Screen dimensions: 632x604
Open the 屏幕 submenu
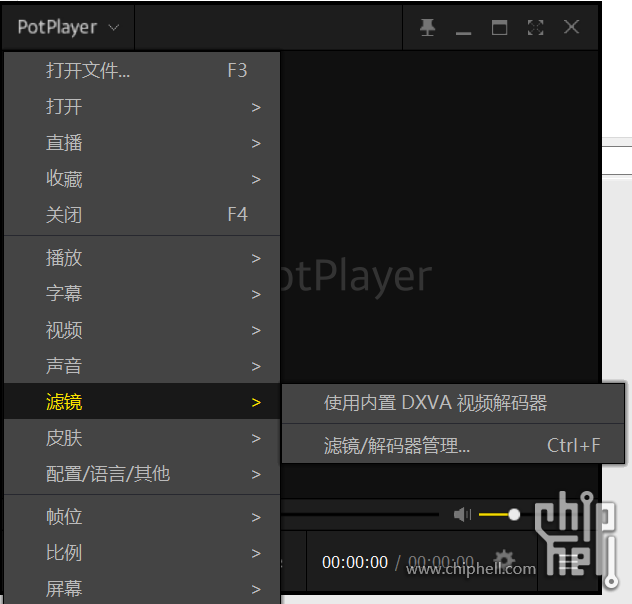click(x=142, y=589)
